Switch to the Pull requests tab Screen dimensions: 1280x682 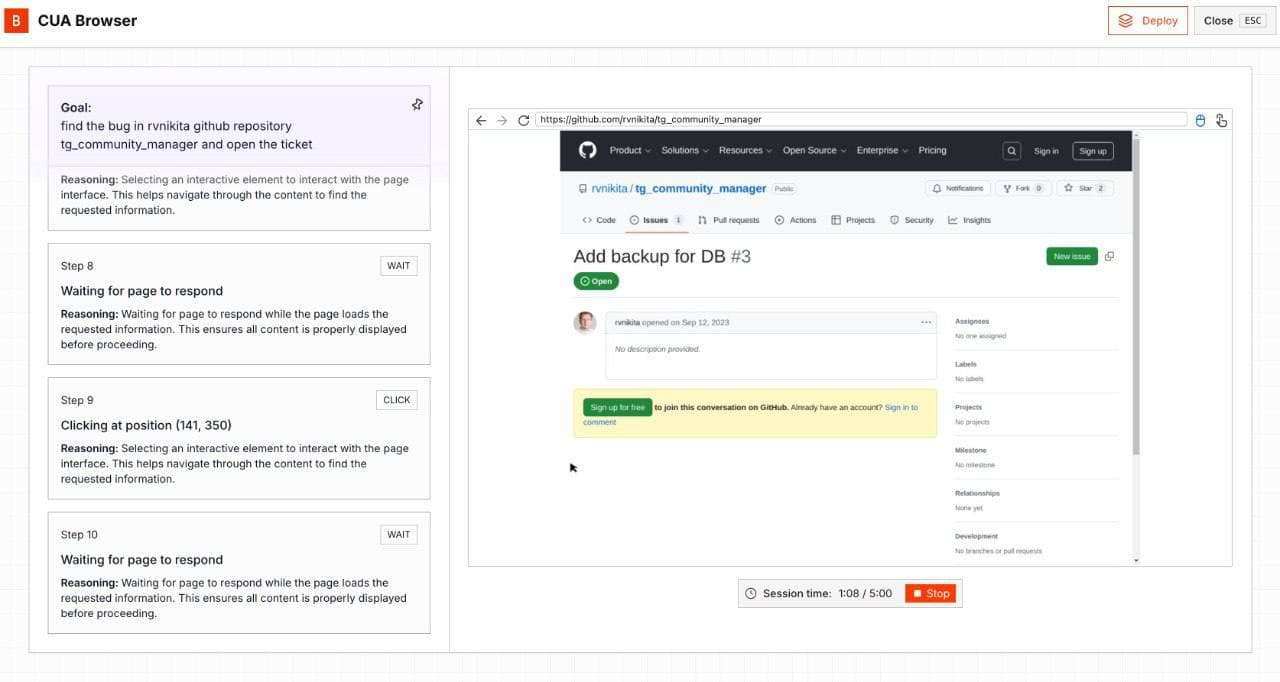729,220
